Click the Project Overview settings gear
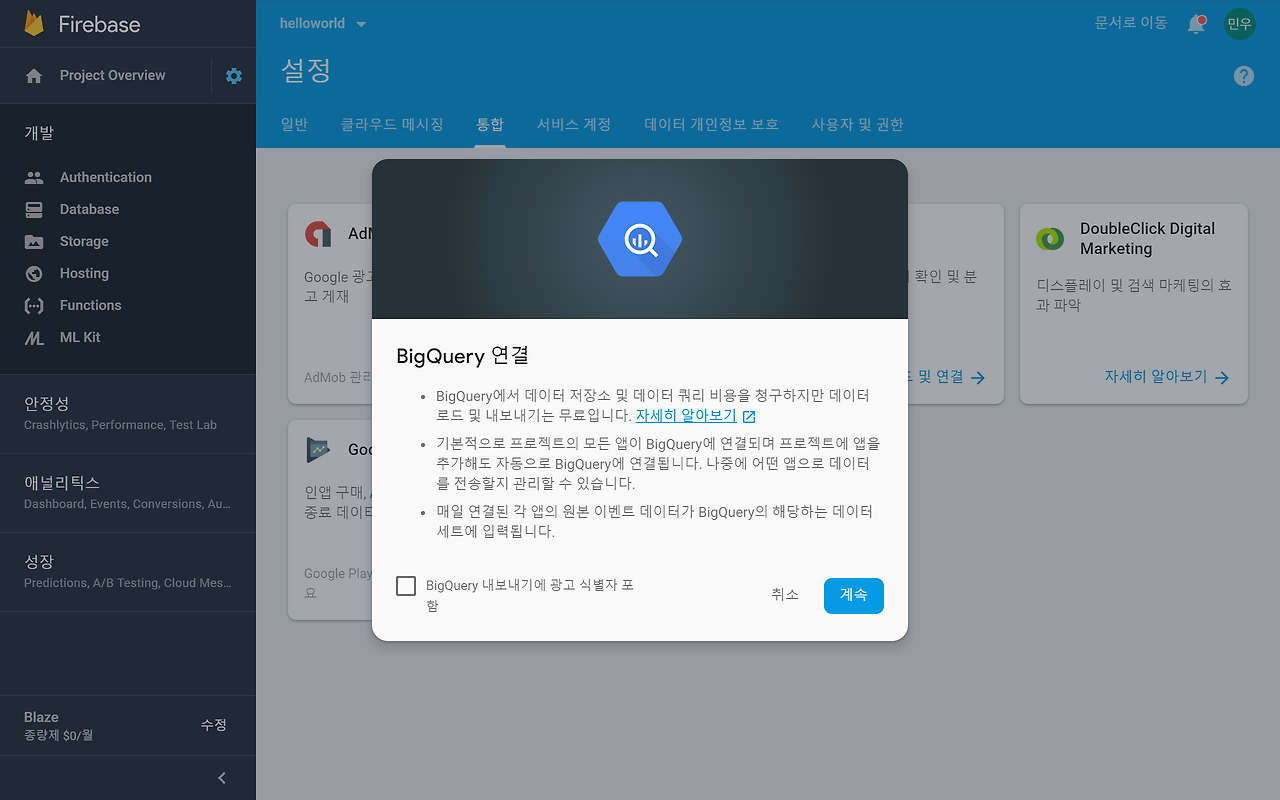Image resolution: width=1280 pixels, height=800 pixels. pyautogui.click(x=232, y=75)
